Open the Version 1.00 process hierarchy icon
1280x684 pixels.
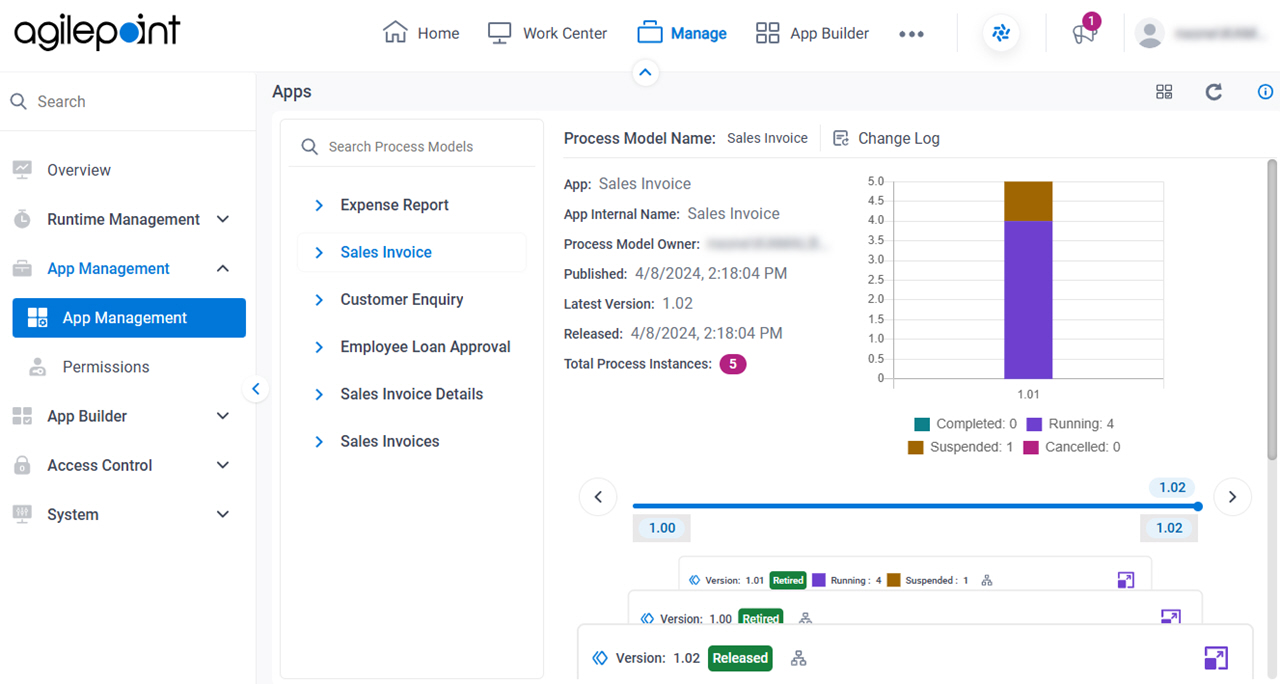805,619
